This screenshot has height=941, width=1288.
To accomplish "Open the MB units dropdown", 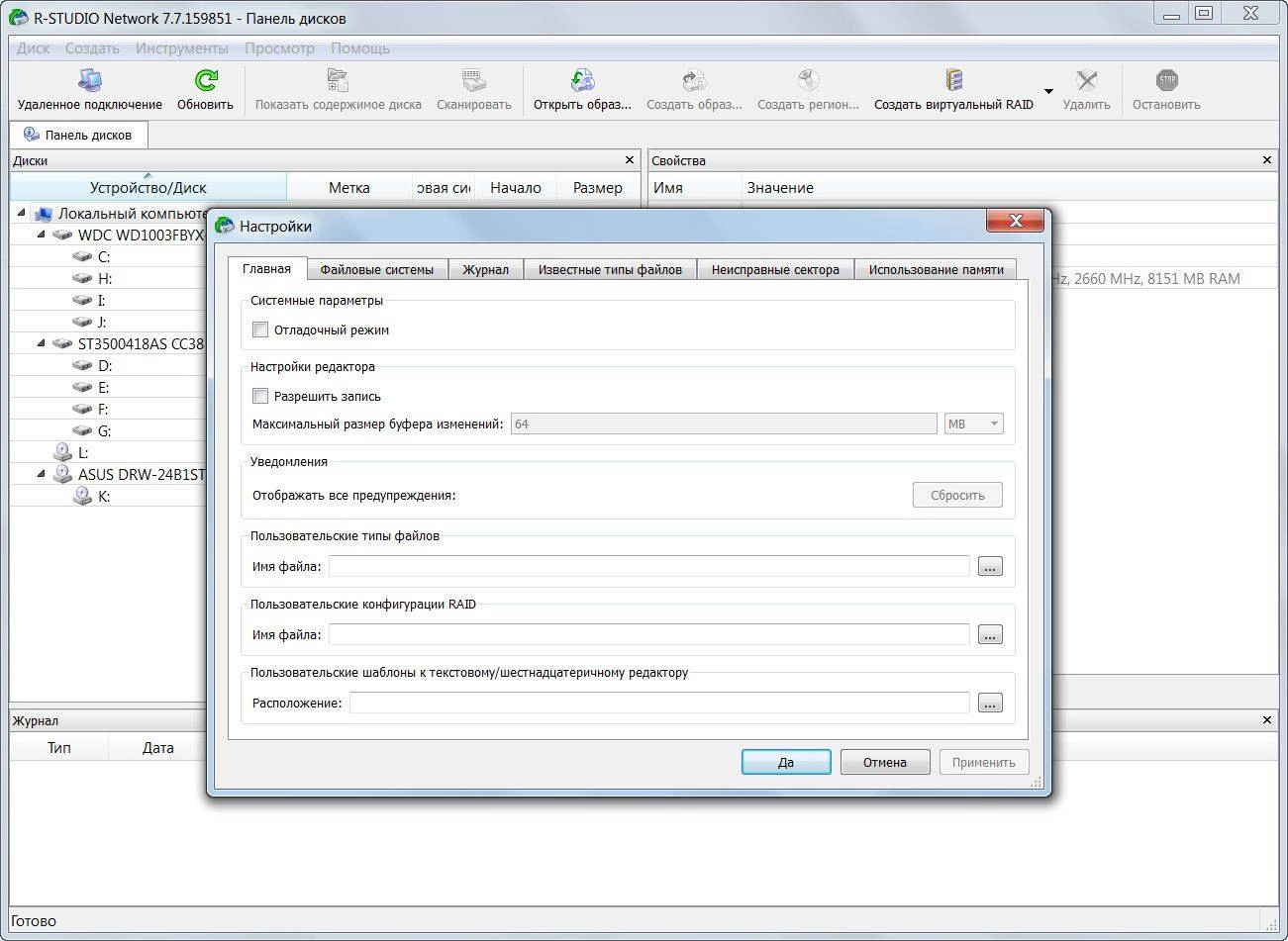I will 974,423.
